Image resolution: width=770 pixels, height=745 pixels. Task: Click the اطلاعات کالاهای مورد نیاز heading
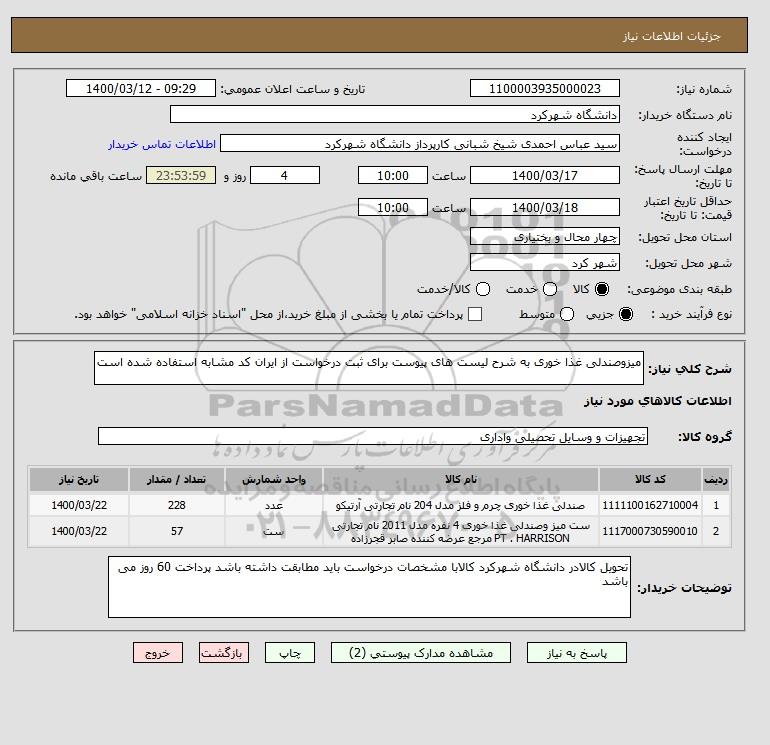(x=658, y=401)
